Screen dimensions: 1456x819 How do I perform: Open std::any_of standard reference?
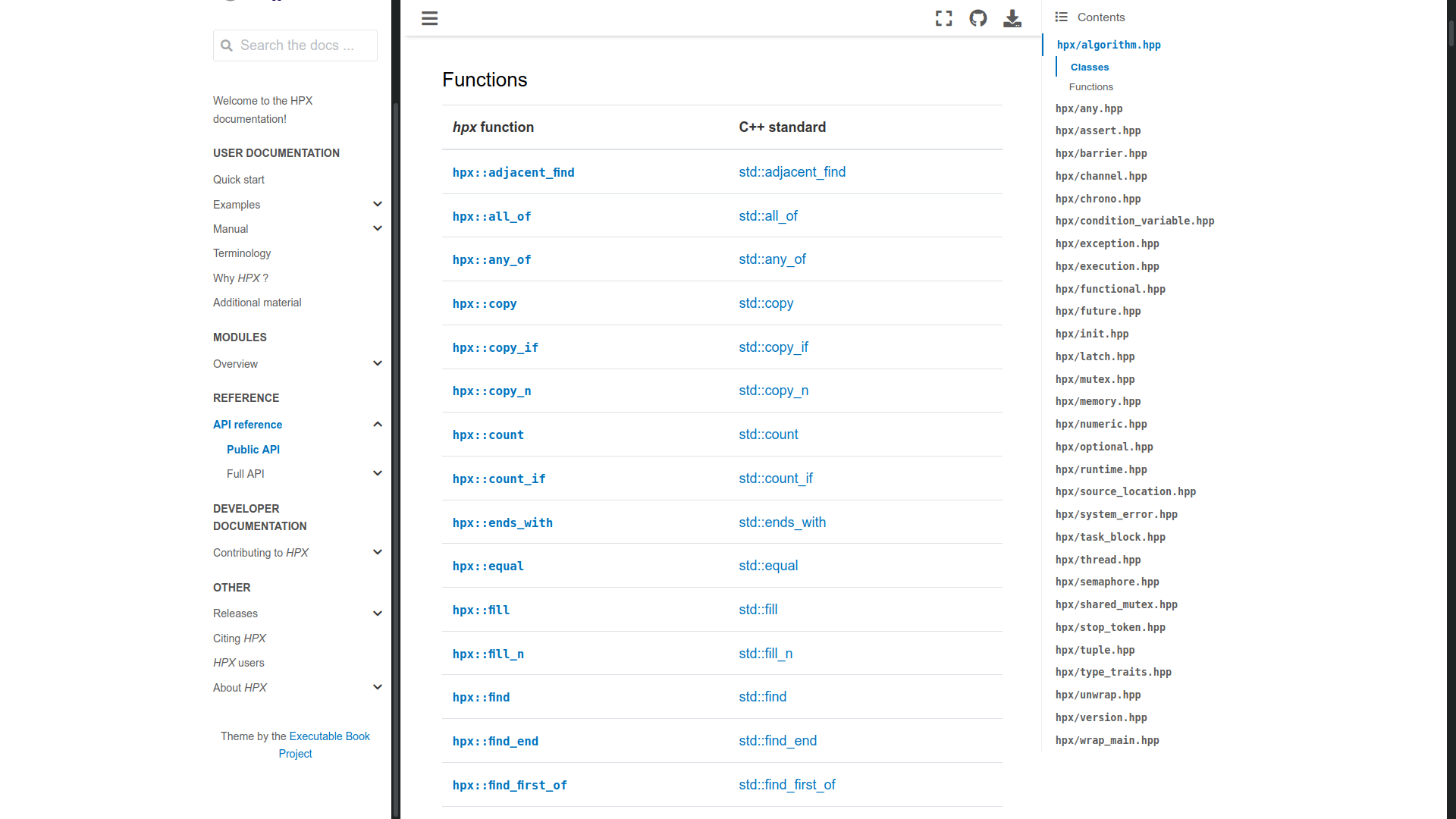click(x=772, y=259)
